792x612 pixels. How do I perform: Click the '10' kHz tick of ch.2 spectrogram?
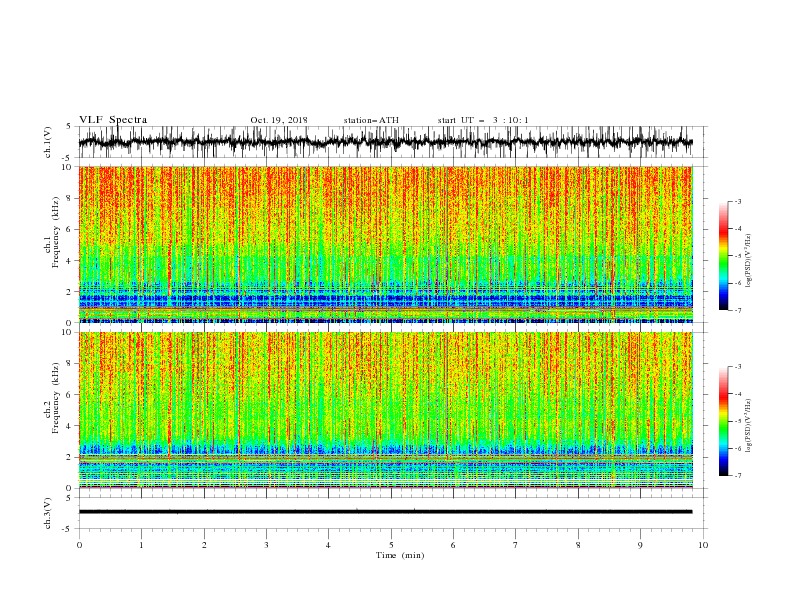tap(68, 332)
